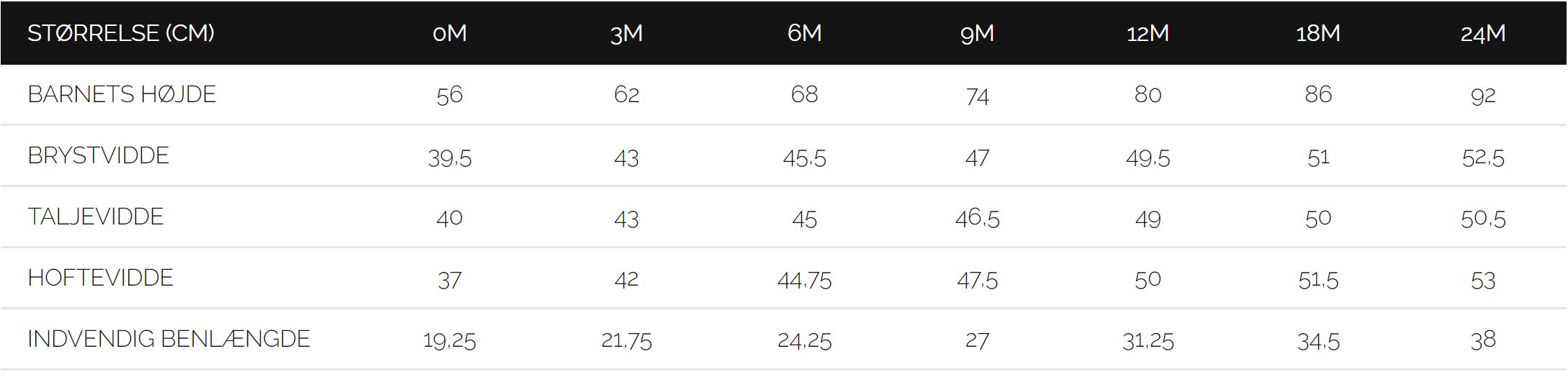Click the TALJEVIDDE row label

pos(96,217)
